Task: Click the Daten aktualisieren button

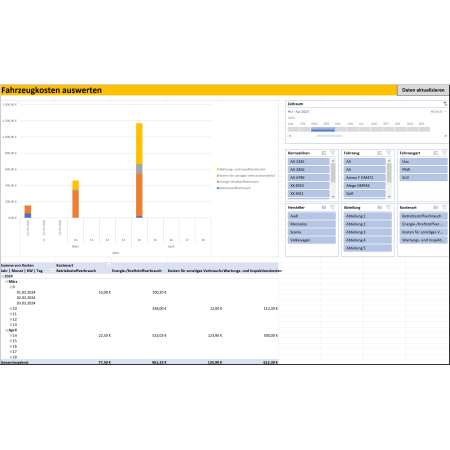Action: pyautogui.click(x=423, y=90)
